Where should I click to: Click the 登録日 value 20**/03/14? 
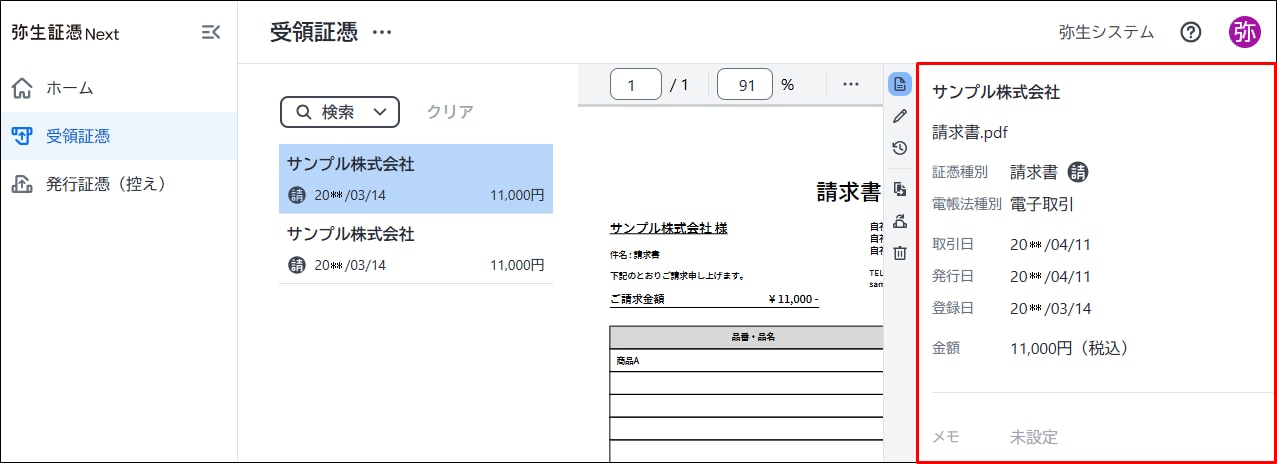pyautogui.click(x=1050, y=308)
